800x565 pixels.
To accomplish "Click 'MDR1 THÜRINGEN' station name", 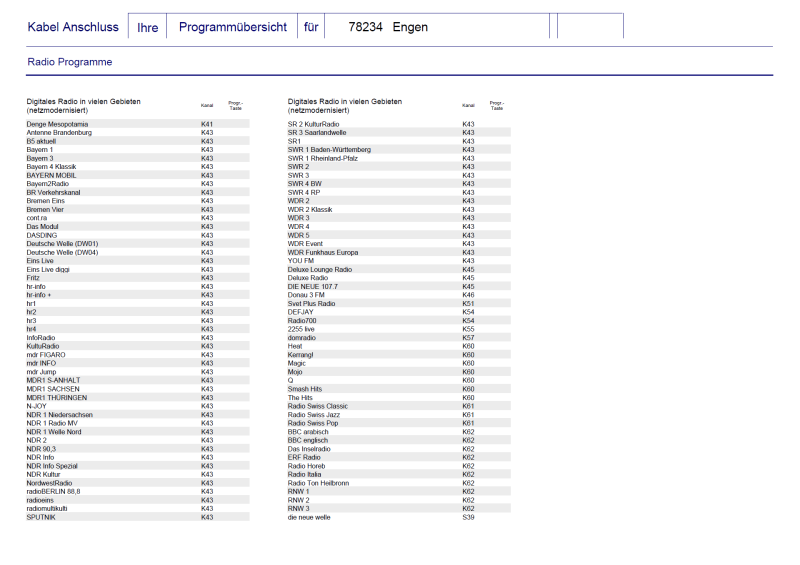I will click(x=57, y=398).
